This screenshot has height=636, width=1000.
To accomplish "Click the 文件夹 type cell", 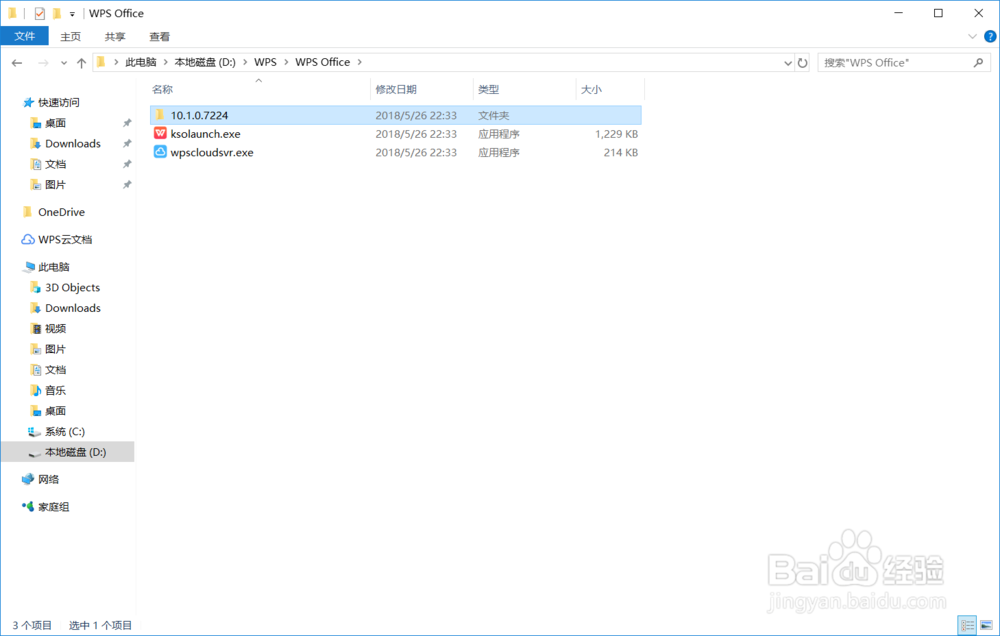I will point(494,115).
